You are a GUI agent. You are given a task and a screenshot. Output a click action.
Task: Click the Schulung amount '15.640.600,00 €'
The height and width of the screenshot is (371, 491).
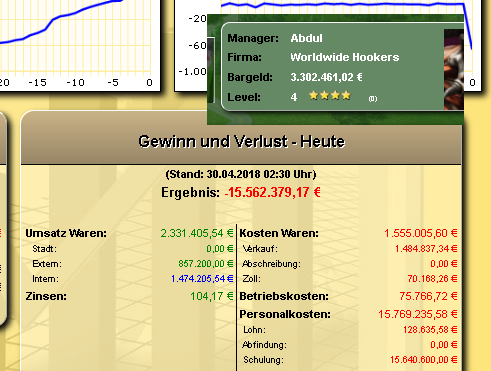(x=424, y=360)
